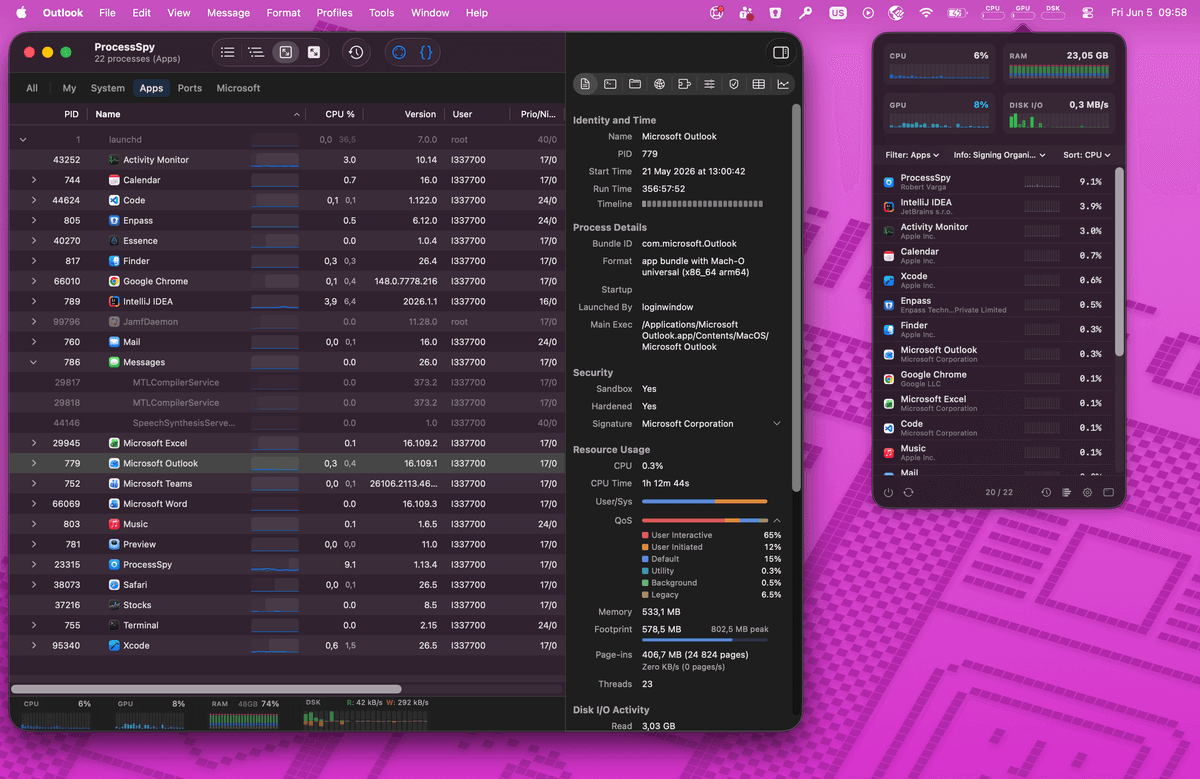Select the Terminal process row
This screenshot has height=779, width=1200.
[x=286, y=625]
